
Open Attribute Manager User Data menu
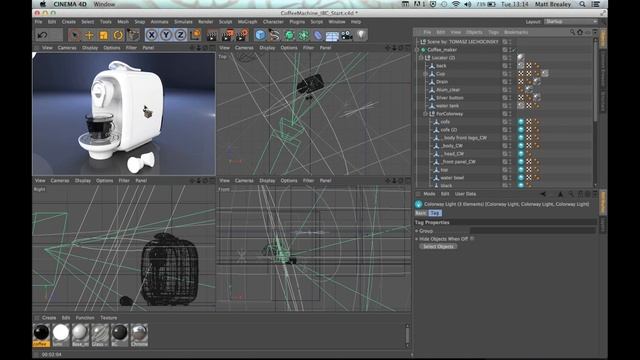465,194
